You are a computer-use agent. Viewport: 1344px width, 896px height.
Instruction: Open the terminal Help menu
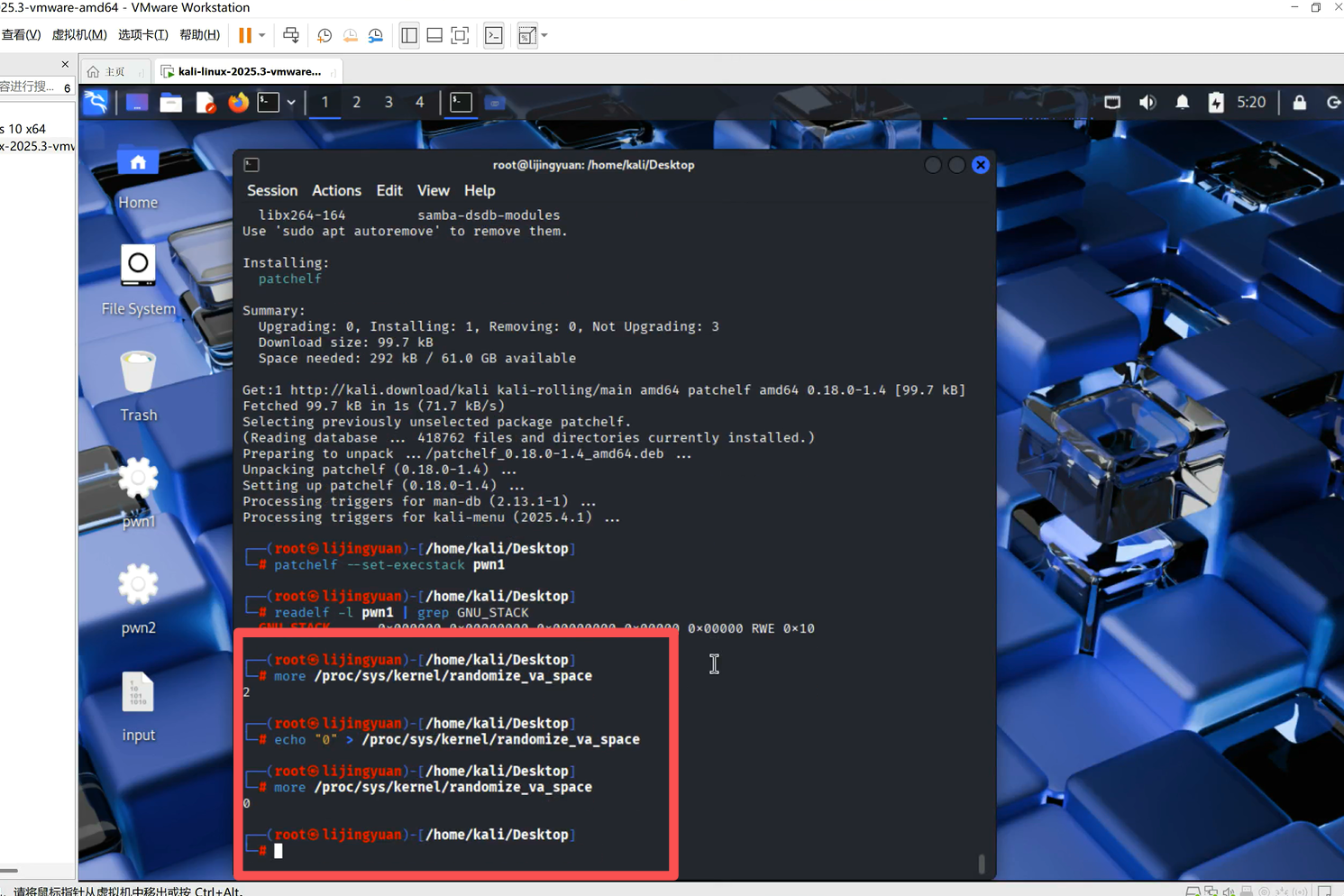point(480,191)
